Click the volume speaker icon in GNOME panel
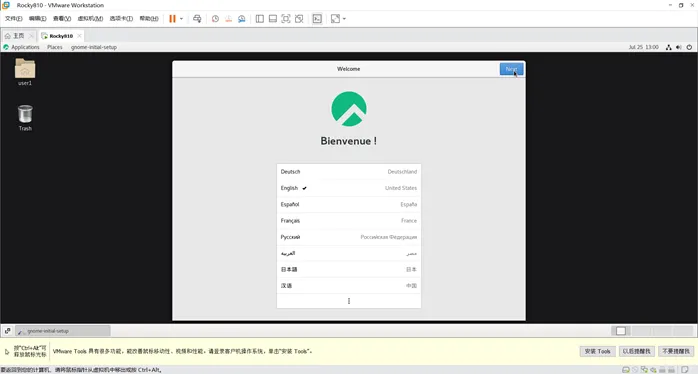Image resolution: width=698 pixels, height=374 pixels. [679, 47]
